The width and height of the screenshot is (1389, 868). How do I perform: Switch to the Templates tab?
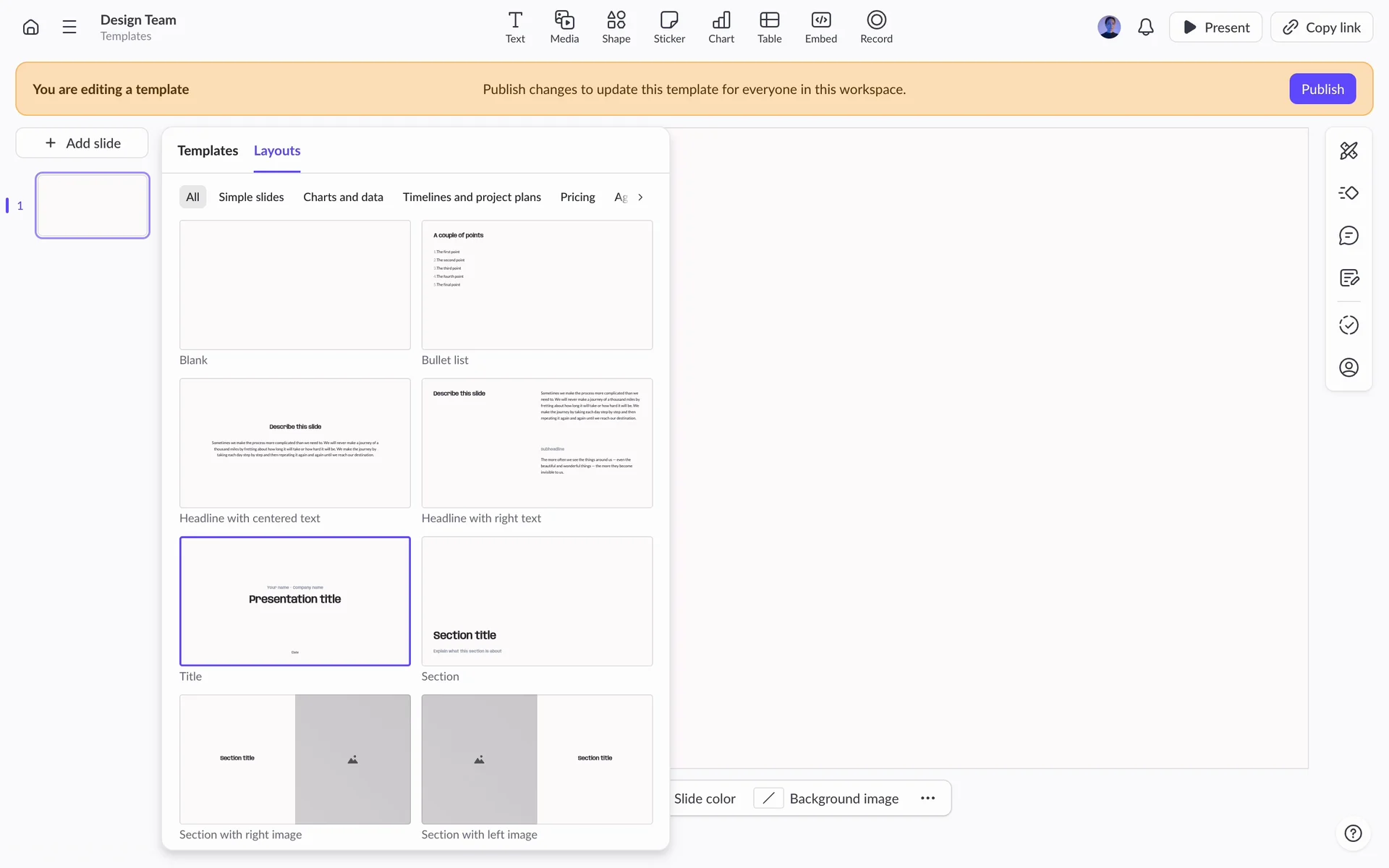pyautogui.click(x=208, y=150)
